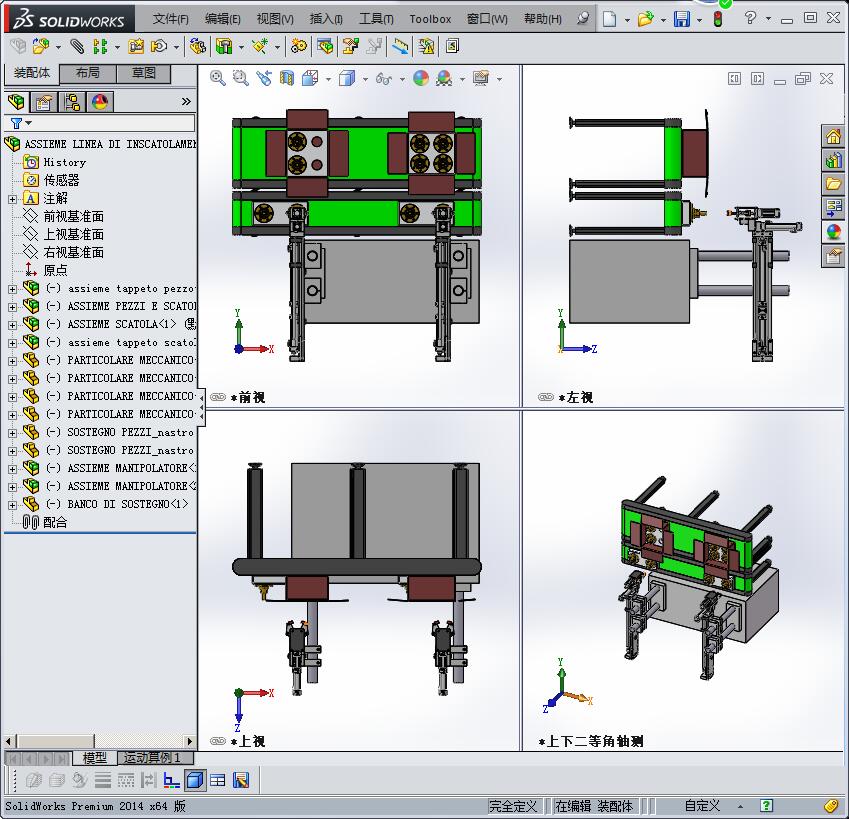This screenshot has height=819, width=849.
Task: Select the 前视基准面 tree item
Action: pyautogui.click(x=63, y=217)
